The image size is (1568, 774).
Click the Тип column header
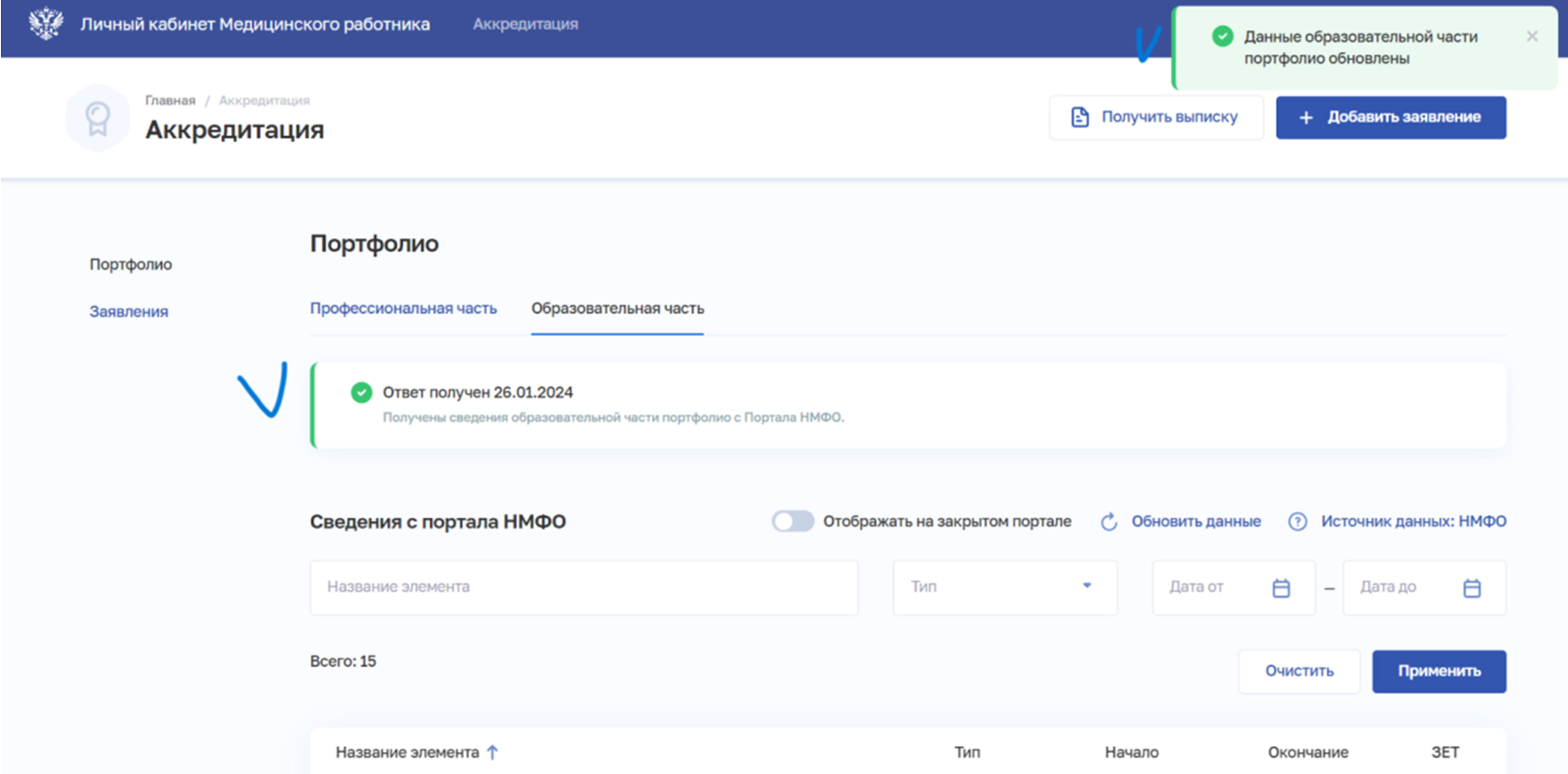967,752
